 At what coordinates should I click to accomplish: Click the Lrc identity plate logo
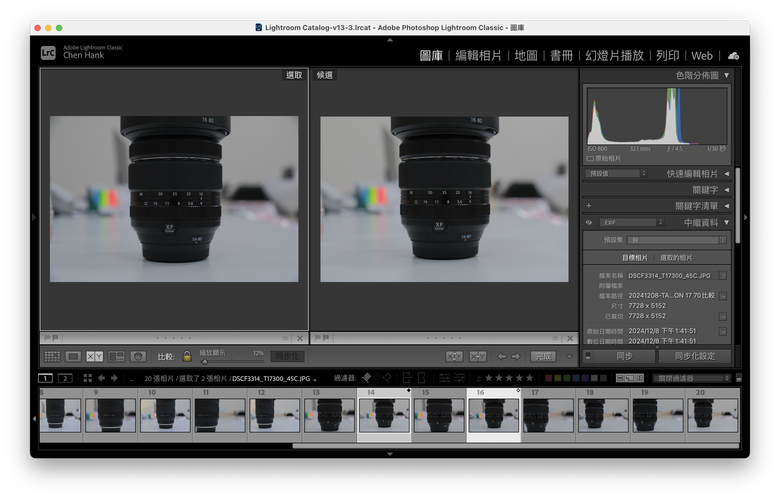(48, 52)
